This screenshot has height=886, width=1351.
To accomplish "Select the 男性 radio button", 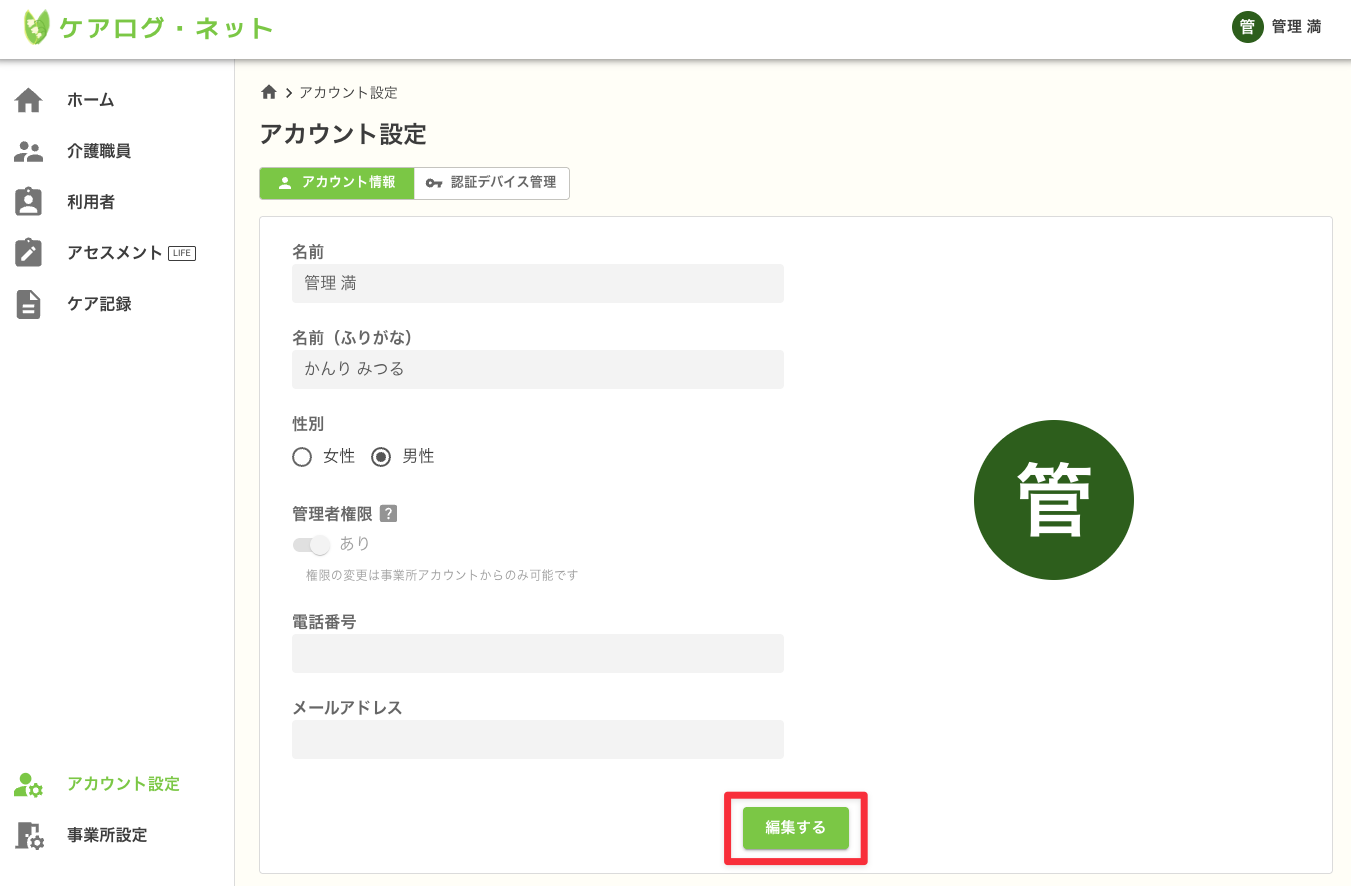I will tap(381, 457).
